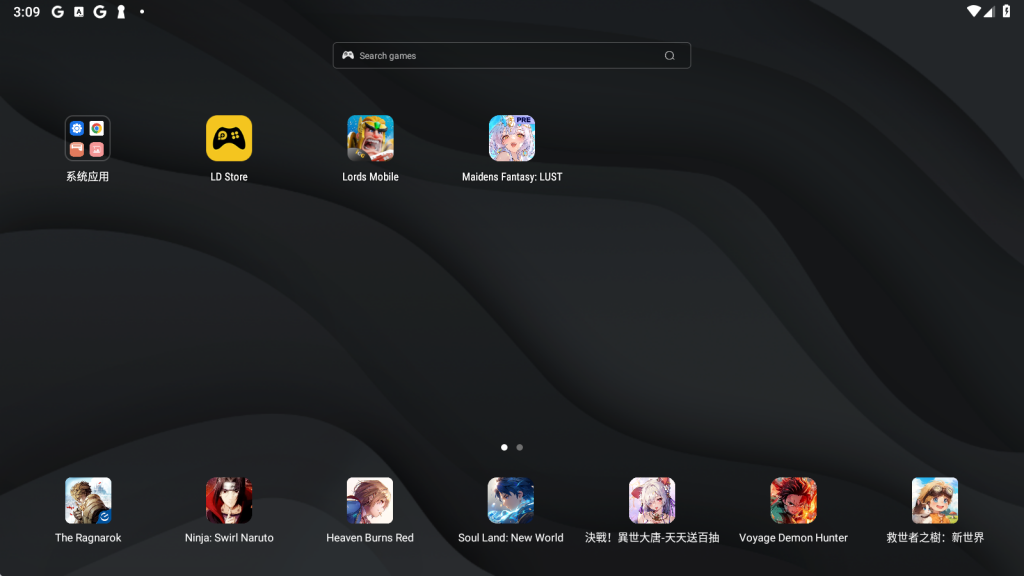Select the first home screen page dot
The image size is (1024, 576).
[504, 447]
